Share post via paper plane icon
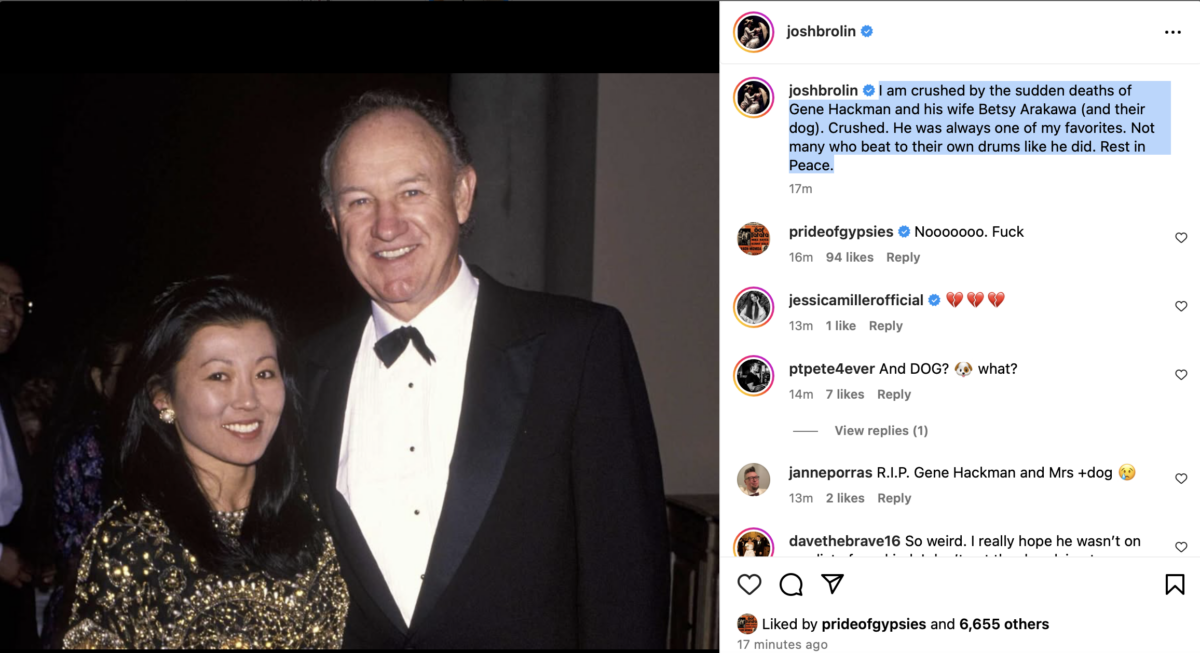Image resolution: width=1200 pixels, height=653 pixels. tap(832, 584)
